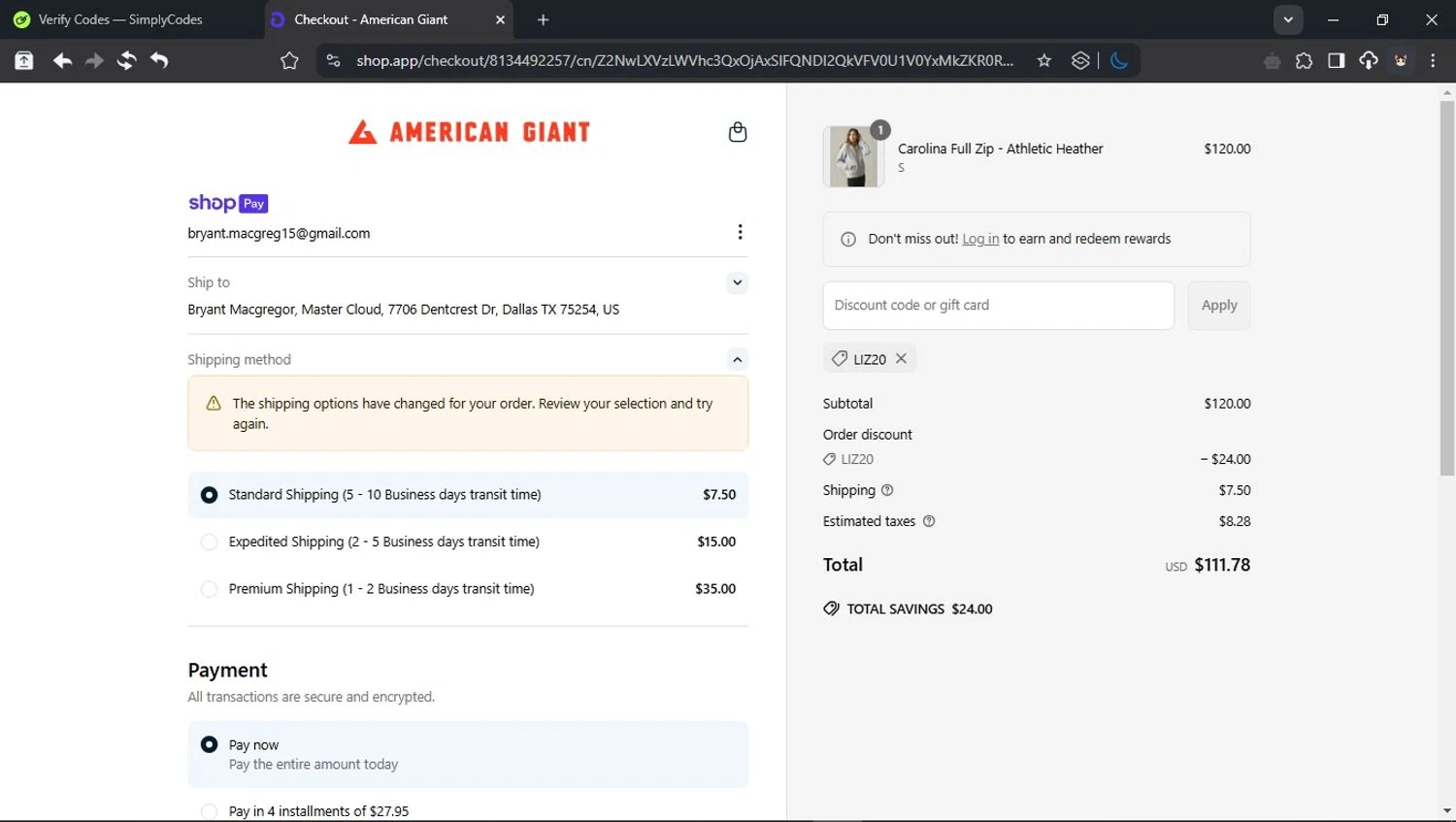Click the $7.50 value in the order summary Shipping row

click(1235, 490)
